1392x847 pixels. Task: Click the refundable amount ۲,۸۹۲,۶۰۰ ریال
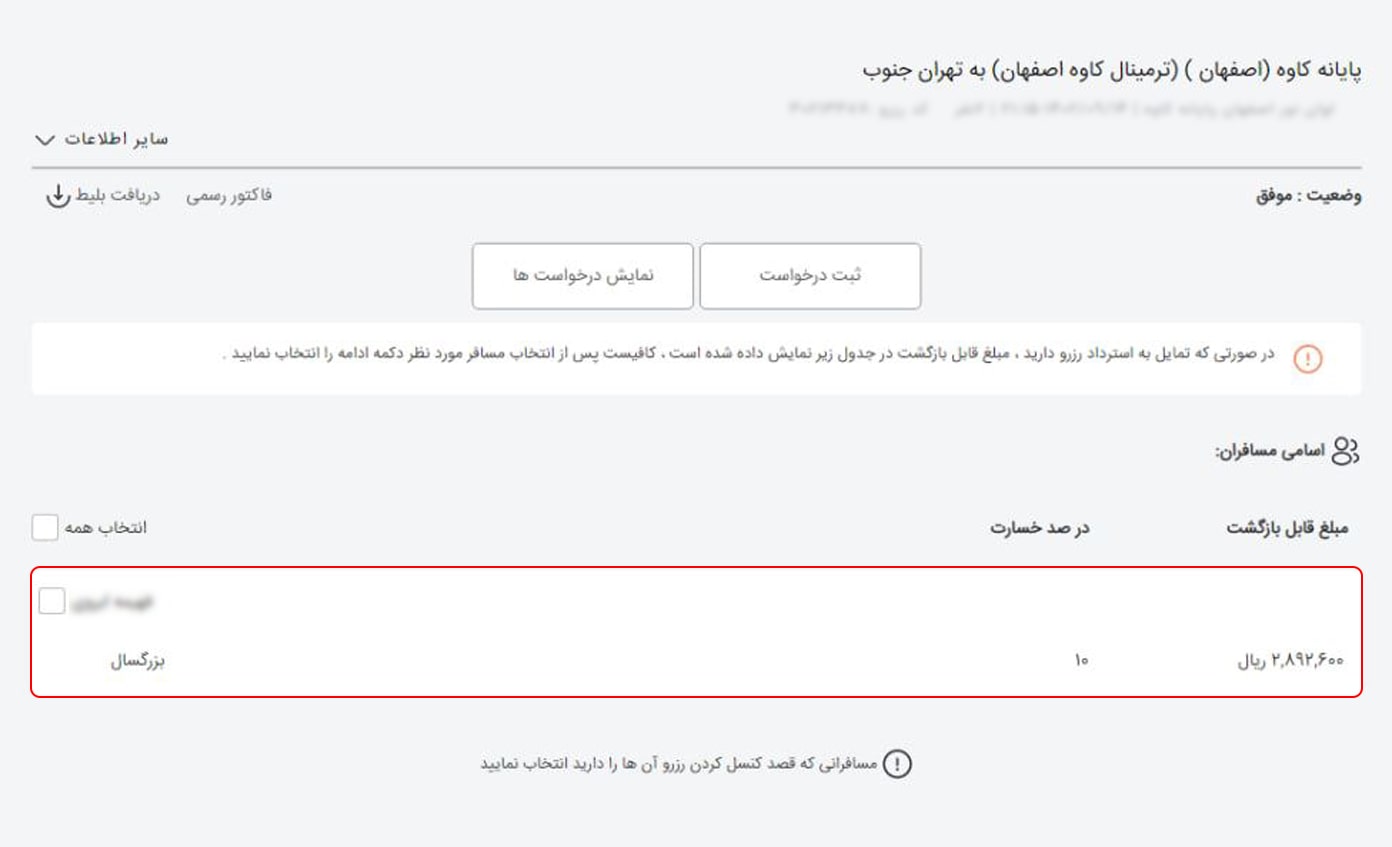(x=1291, y=661)
